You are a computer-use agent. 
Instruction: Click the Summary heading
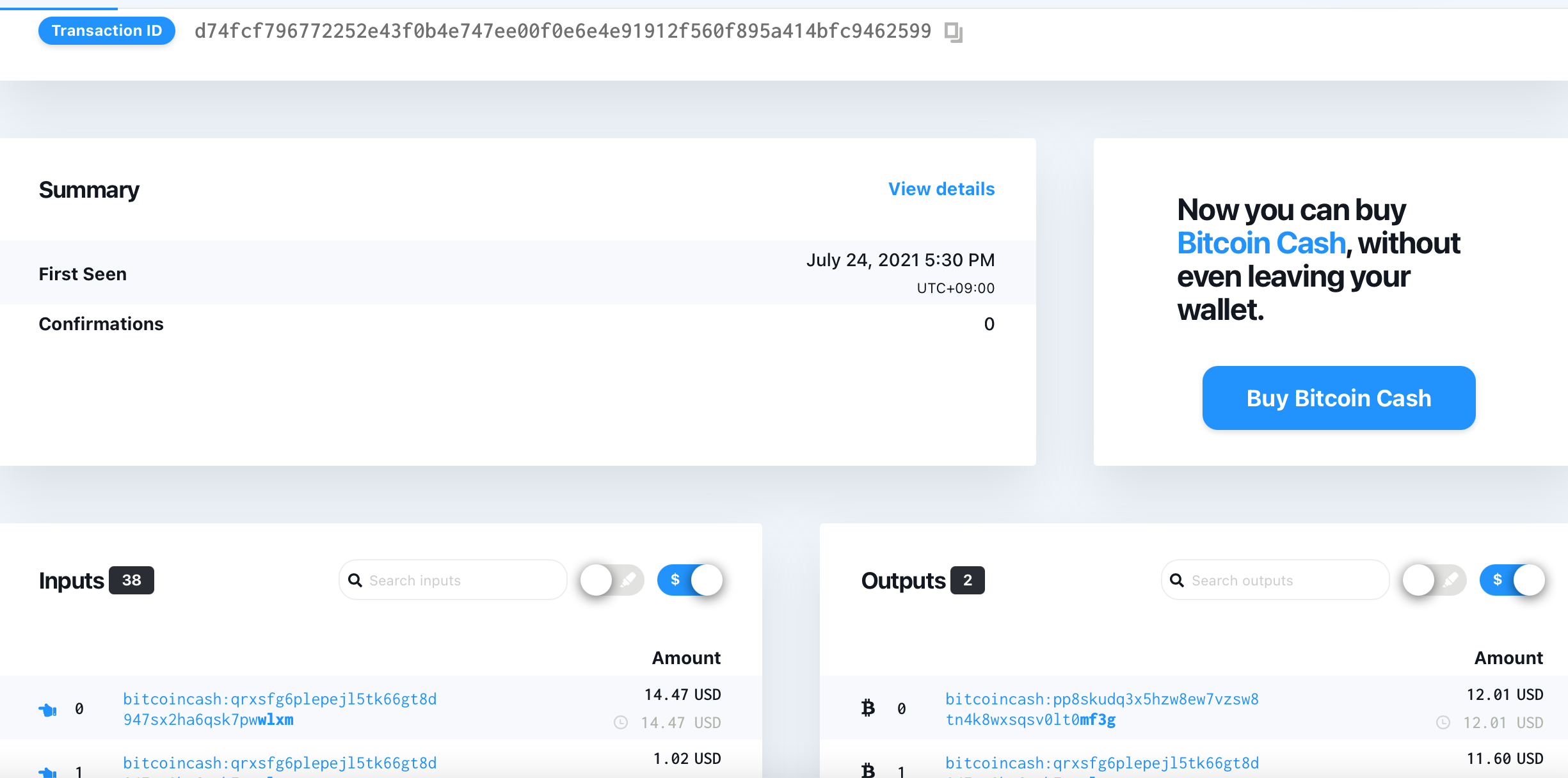click(89, 190)
